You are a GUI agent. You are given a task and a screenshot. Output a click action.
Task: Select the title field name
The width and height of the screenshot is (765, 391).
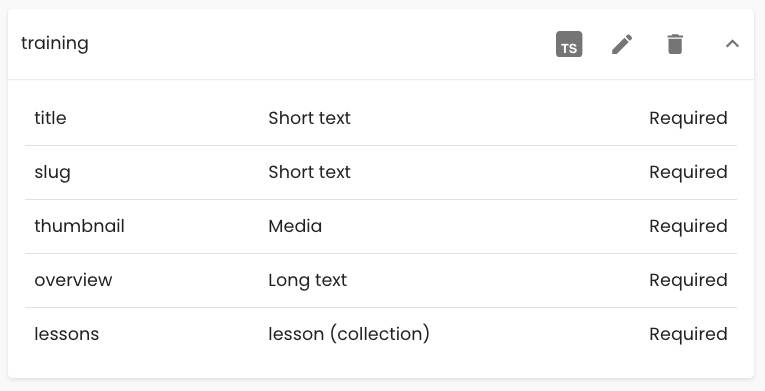[50, 118]
